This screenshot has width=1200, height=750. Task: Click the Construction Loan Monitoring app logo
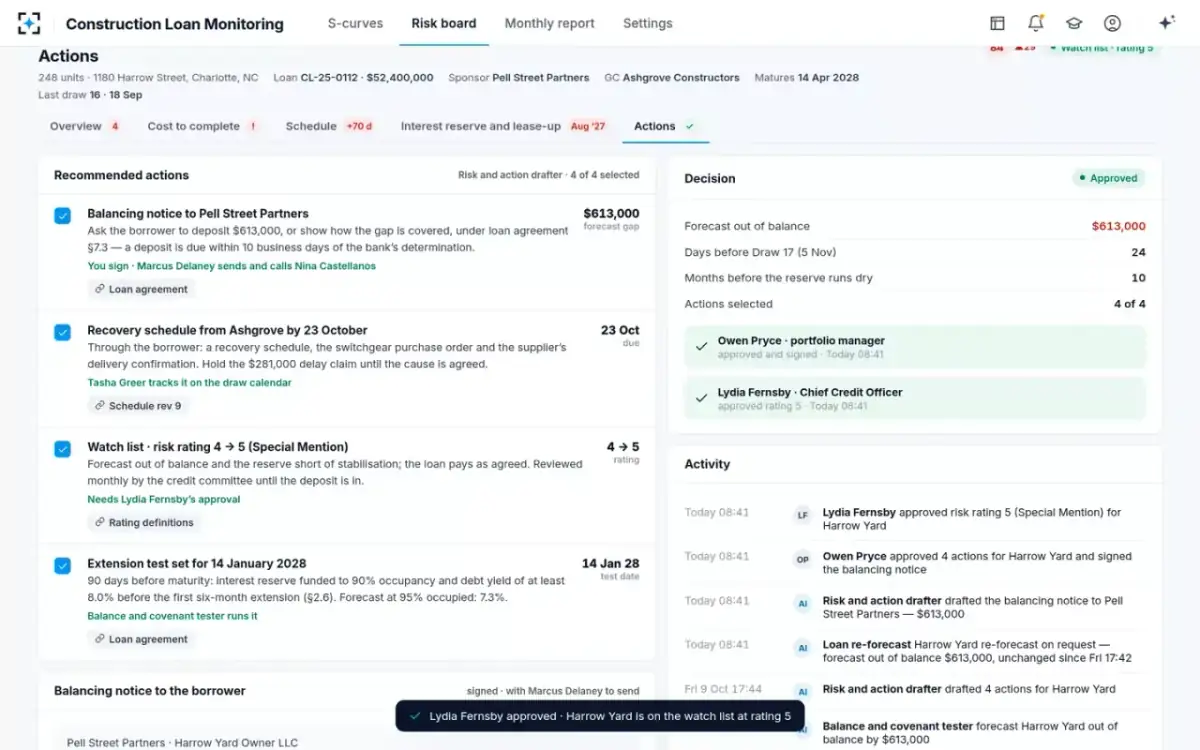click(x=29, y=23)
